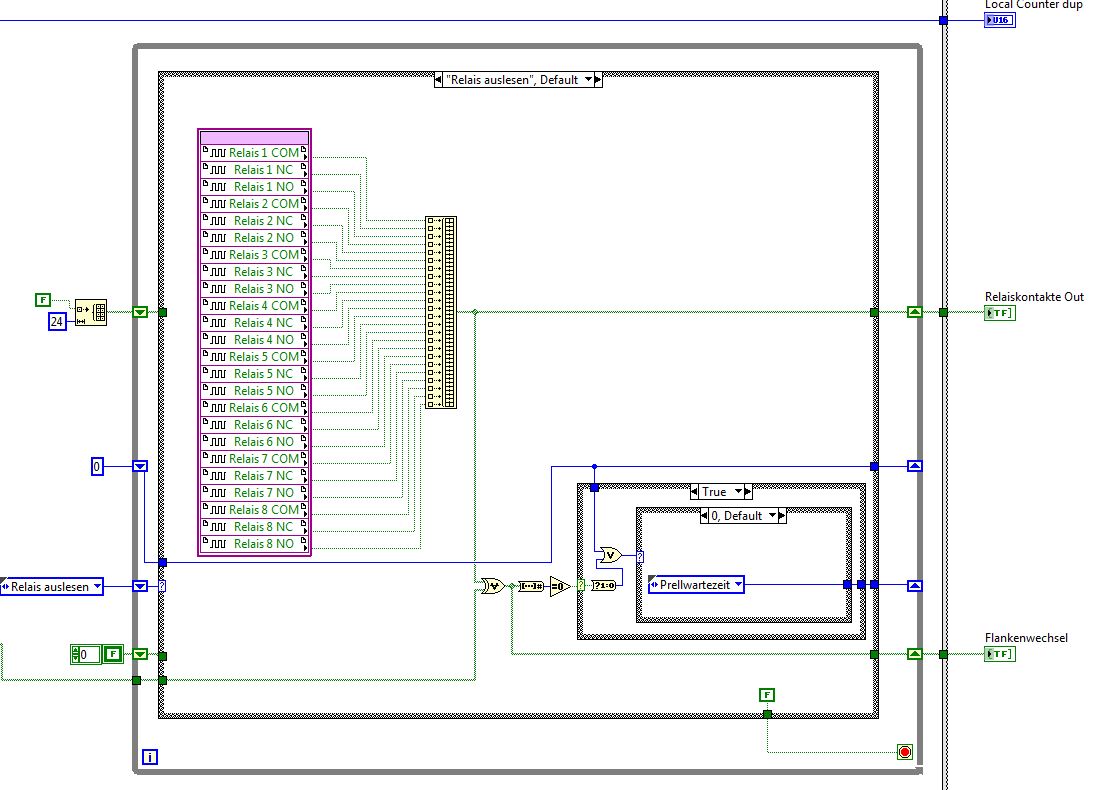Select the Relais 8 COM element
Screen dimensions: 1093x790
[x=254, y=510]
